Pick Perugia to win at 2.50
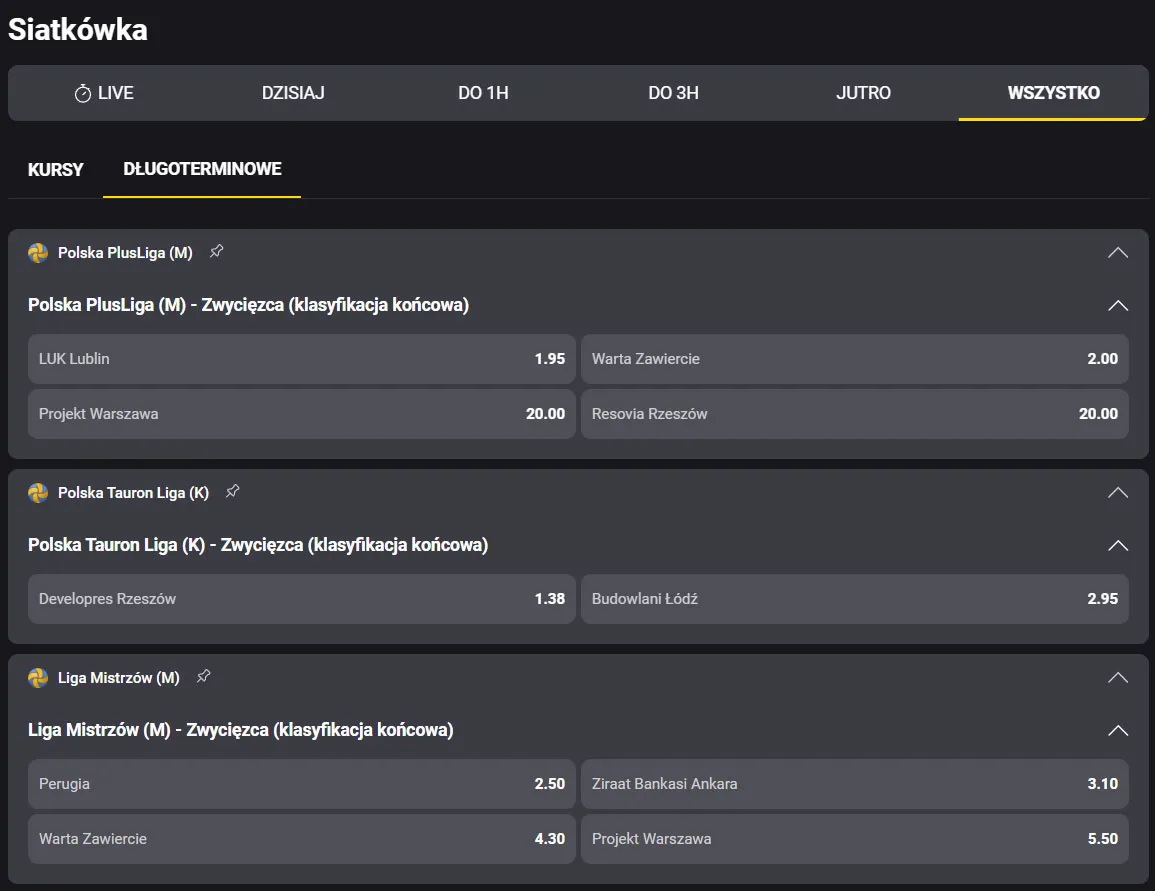 pyautogui.click(x=301, y=784)
